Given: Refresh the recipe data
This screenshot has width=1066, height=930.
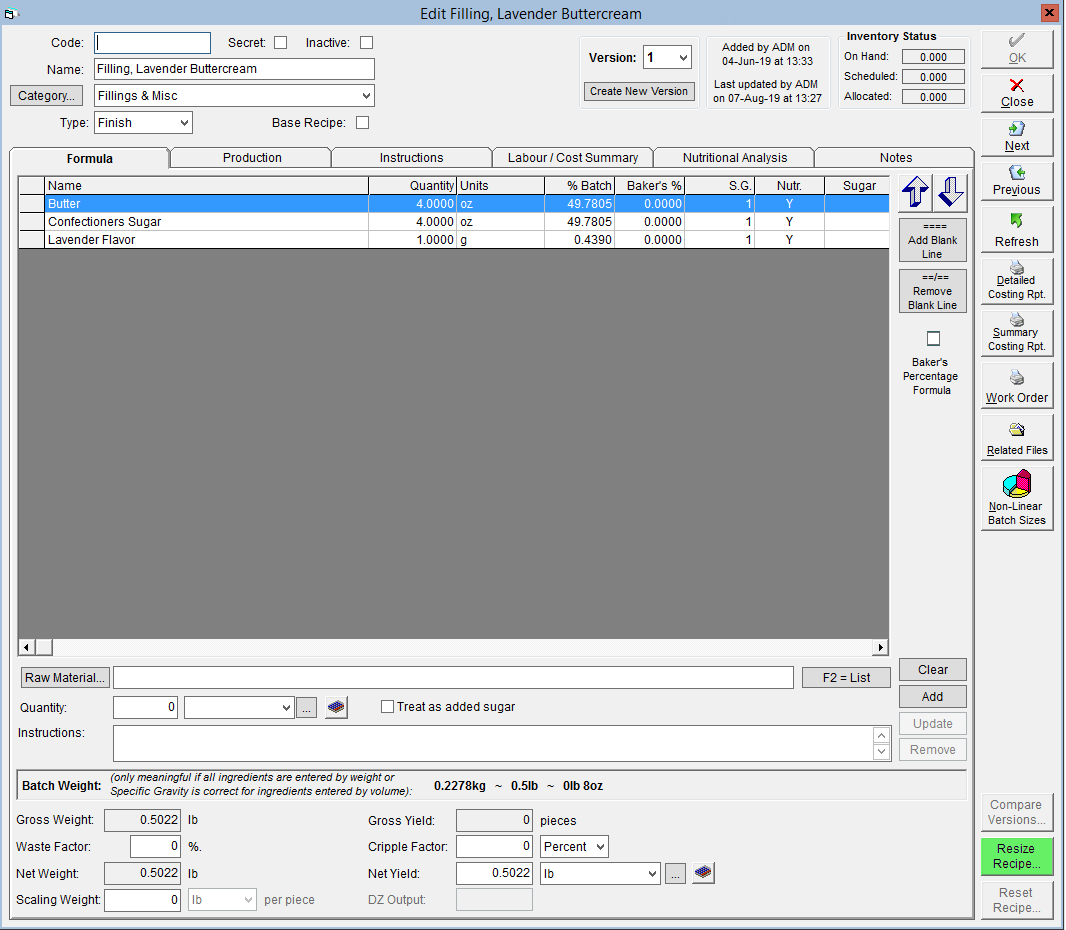Looking at the screenshot, I should pos(1017,230).
